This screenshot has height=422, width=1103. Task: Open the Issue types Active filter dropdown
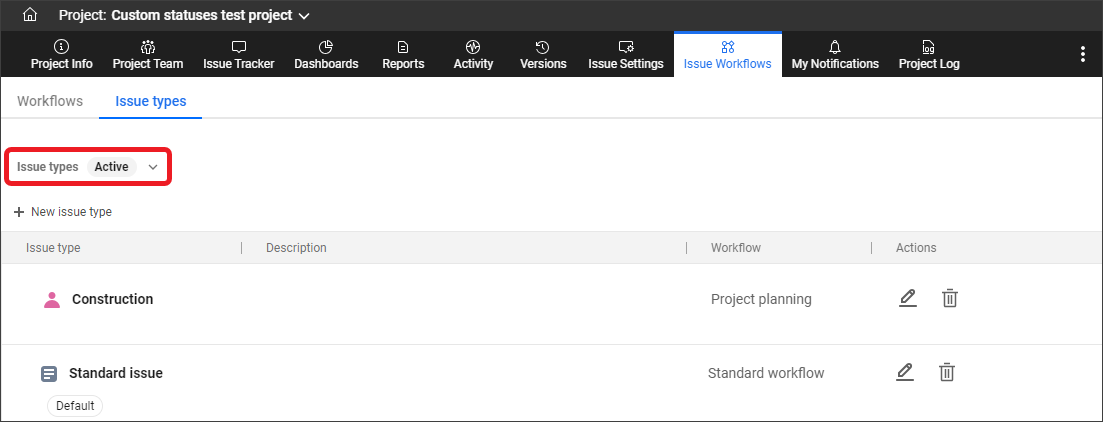click(x=153, y=167)
